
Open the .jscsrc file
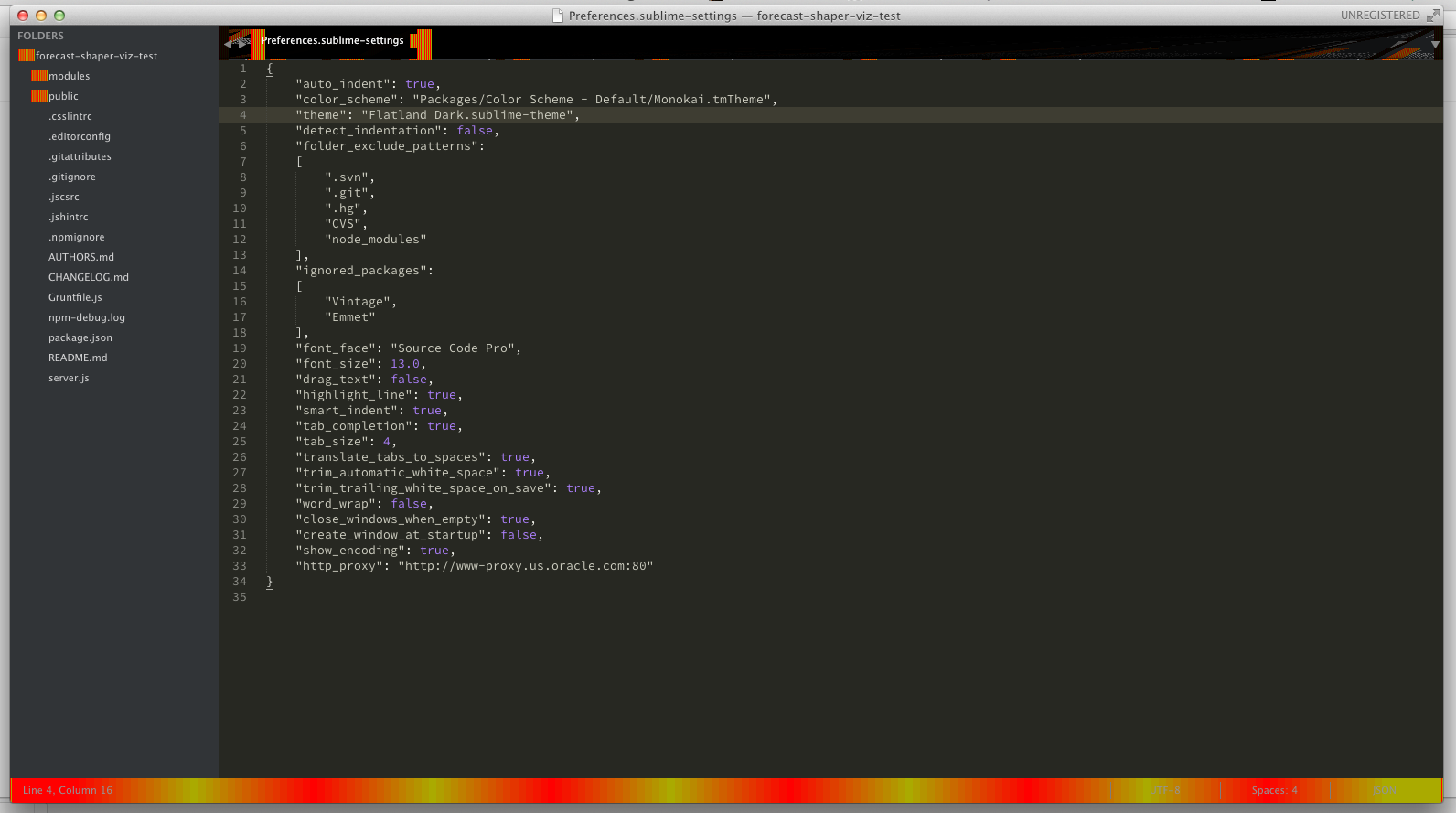(64, 197)
